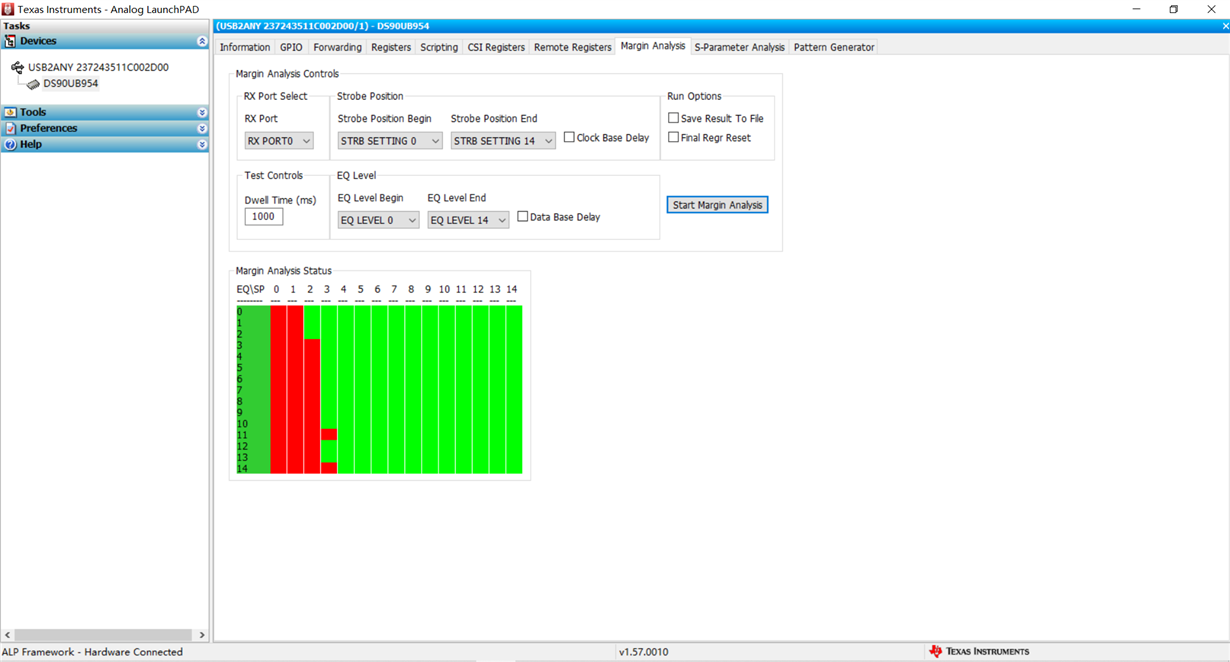Click the Help question mark icon
1230x662 pixels.
click(x=10, y=144)
